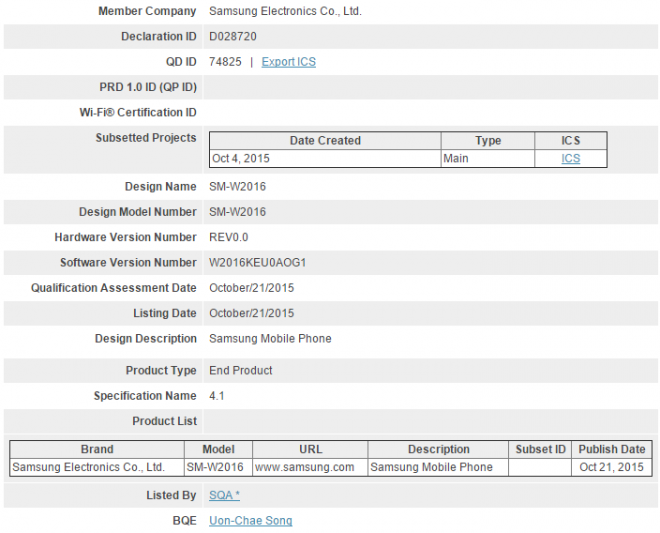Image resolution: width=660 pixels, height=533 pixels.
Task: Select Hardware Version value REV0.0
Action: (x=228, y=237)
